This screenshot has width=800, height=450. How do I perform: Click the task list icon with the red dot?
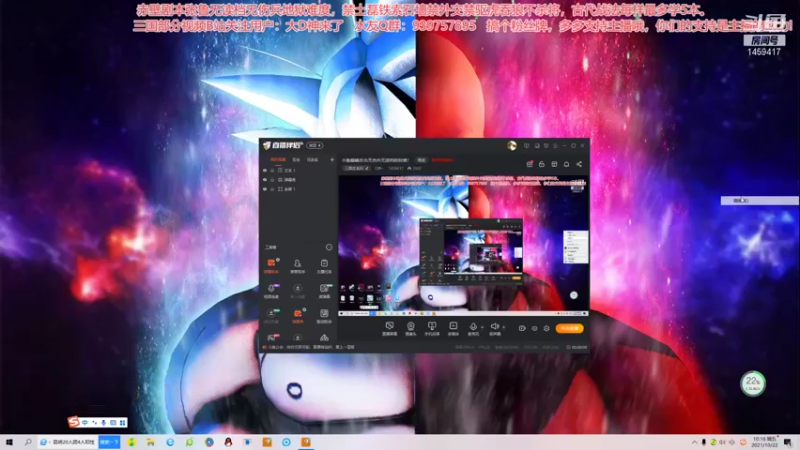(530, 164)
